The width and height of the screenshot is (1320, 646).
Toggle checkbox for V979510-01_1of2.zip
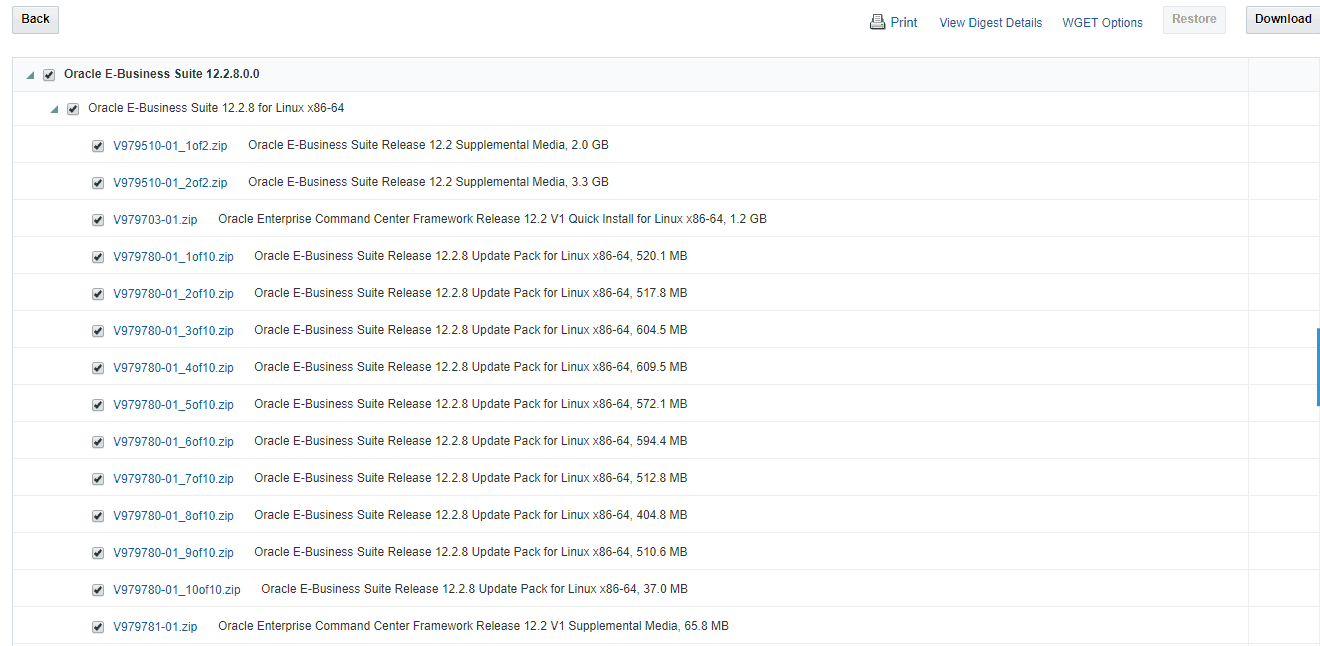point(98,146)
